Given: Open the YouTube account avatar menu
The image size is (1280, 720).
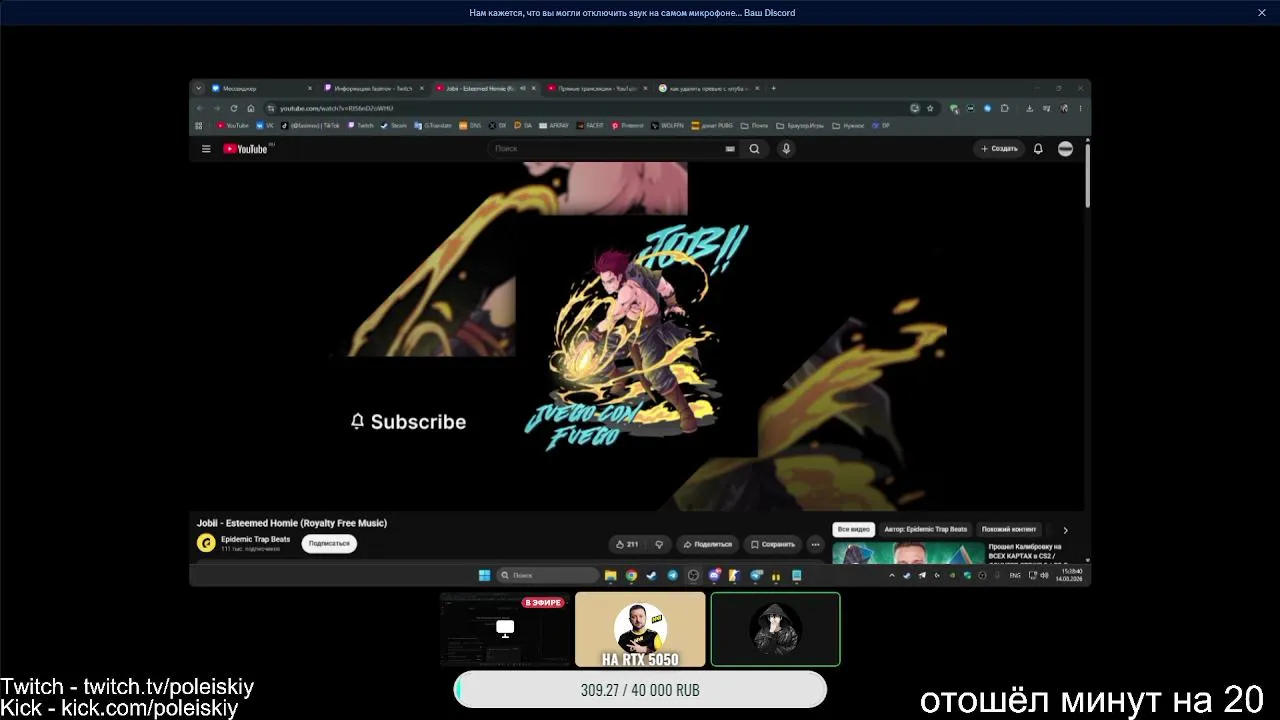Looking at the screenshot, I should (1065, 149).
